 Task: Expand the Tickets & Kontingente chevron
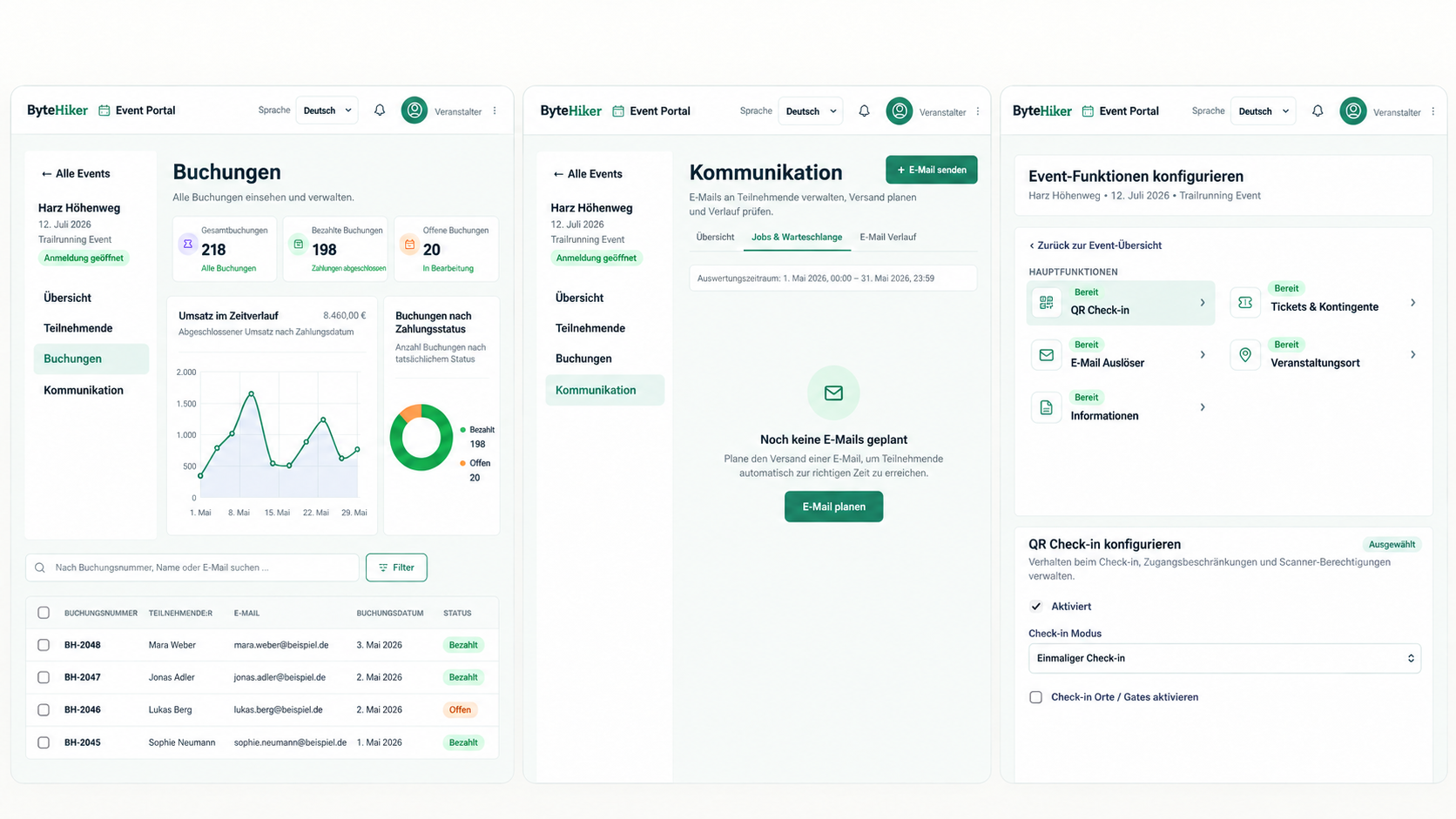[x=1412, y=303]
